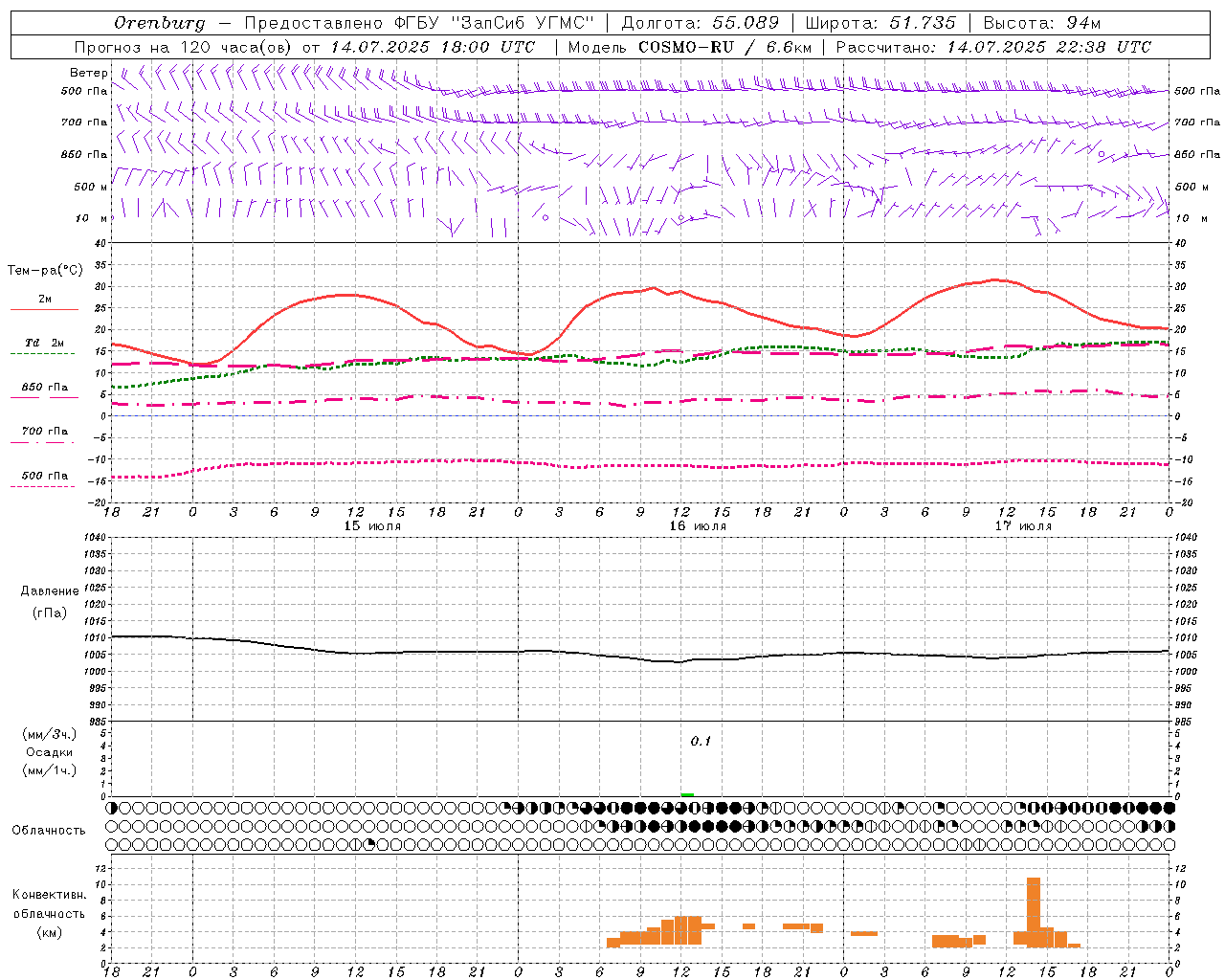This screenshot has height=980, width=1225.
Task: Click the 16 июля date label
Action: [698, 526]
